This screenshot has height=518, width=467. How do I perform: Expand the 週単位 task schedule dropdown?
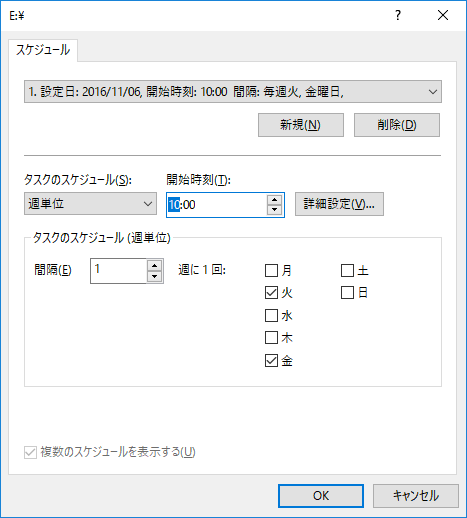(90, 203)
